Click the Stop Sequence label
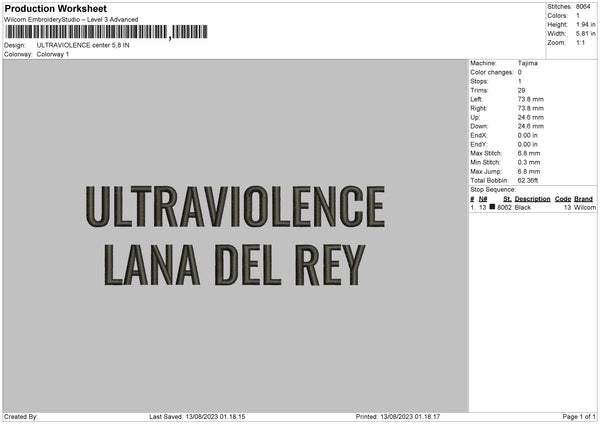600x424 pixels. tap(493, 190)
